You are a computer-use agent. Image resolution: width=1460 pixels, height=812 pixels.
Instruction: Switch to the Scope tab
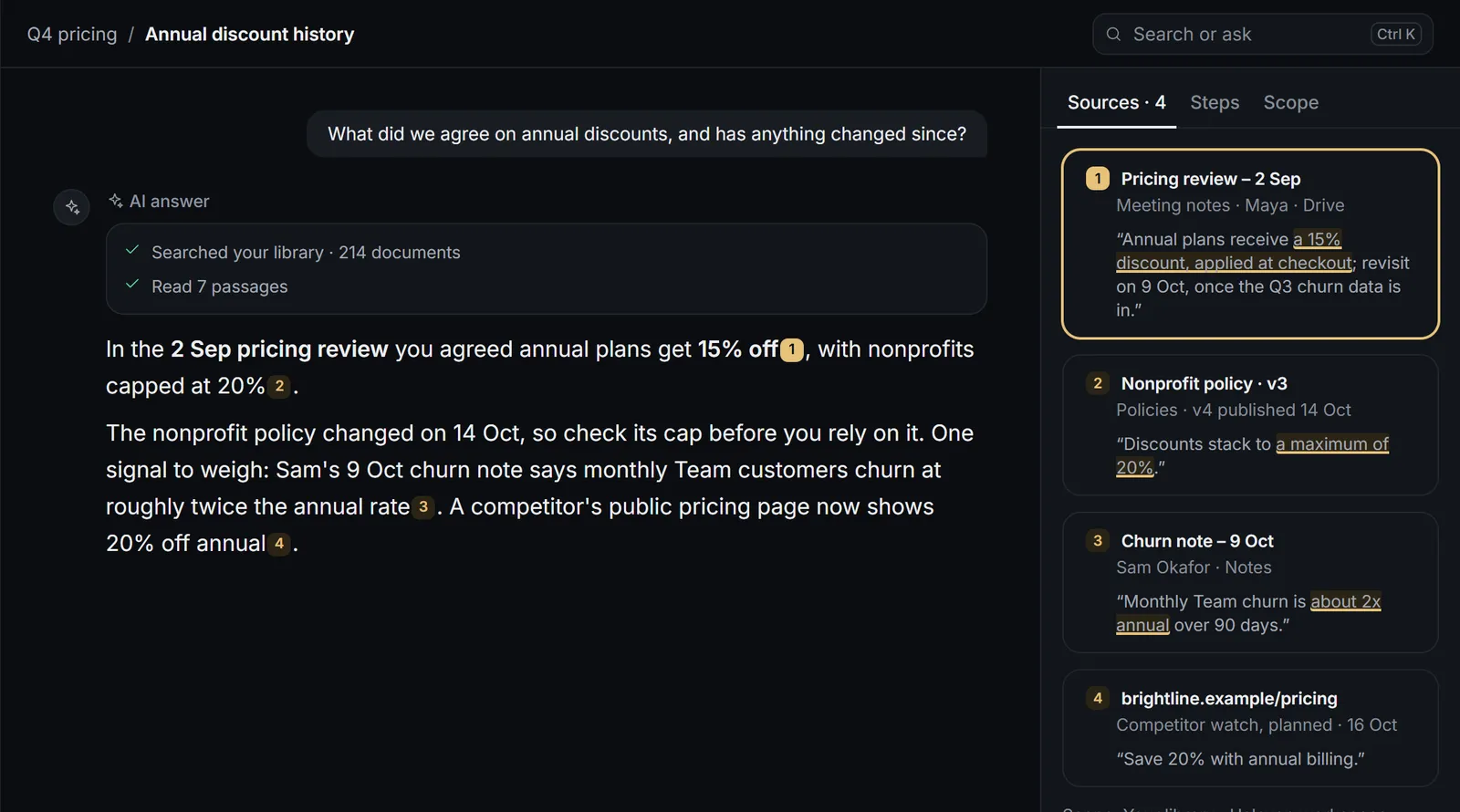(x=1290, y=102)
